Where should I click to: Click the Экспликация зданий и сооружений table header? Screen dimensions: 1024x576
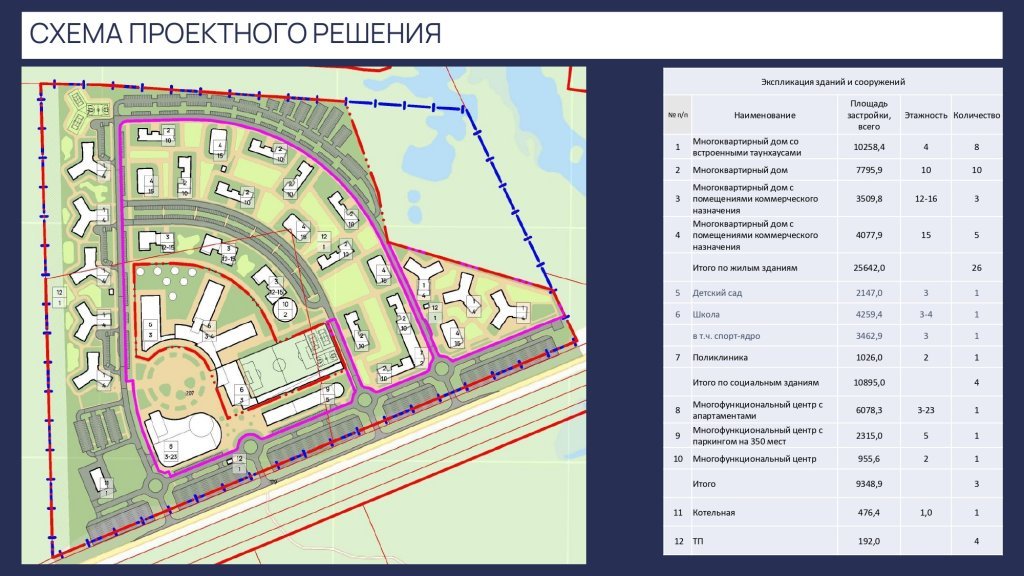[x=833, y=83]
